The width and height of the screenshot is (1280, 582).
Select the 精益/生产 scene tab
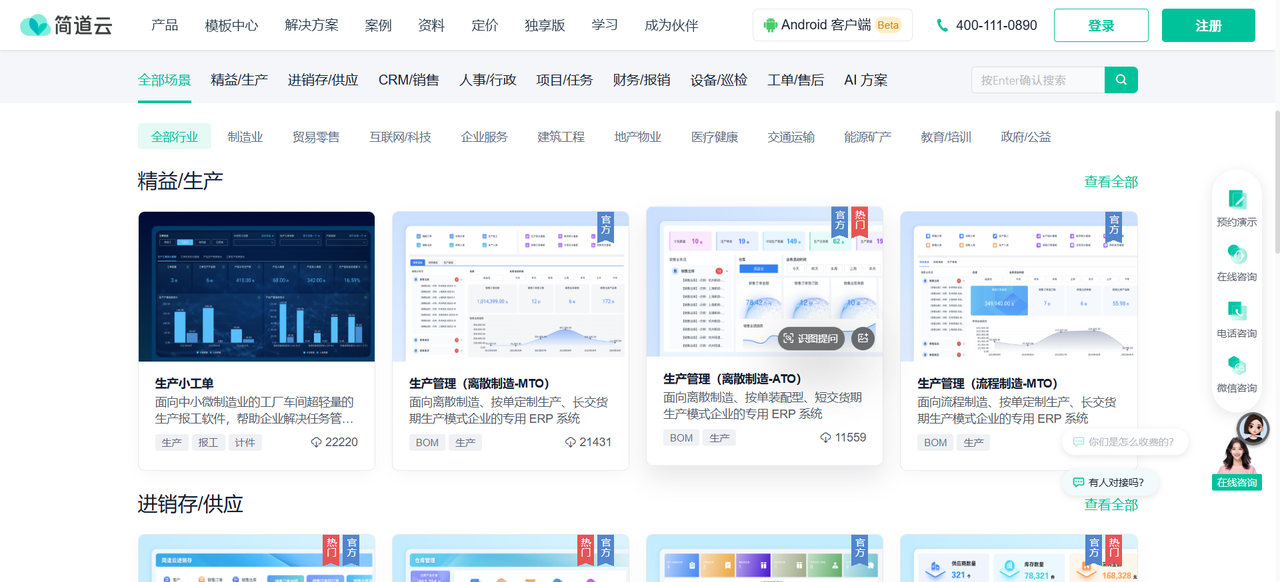click(239, 80)
